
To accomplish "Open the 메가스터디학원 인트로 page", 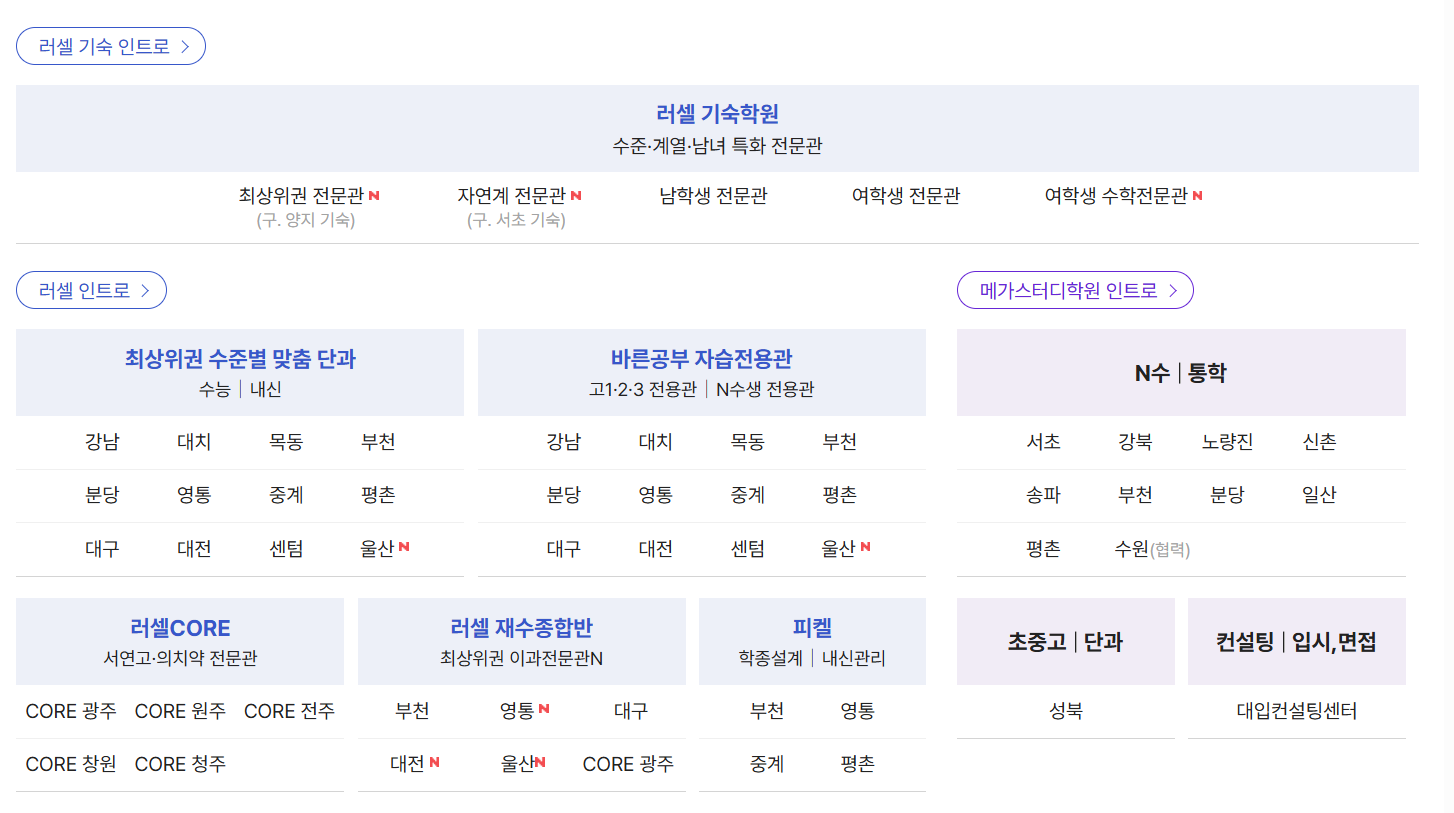I will tap(1067, 290).
